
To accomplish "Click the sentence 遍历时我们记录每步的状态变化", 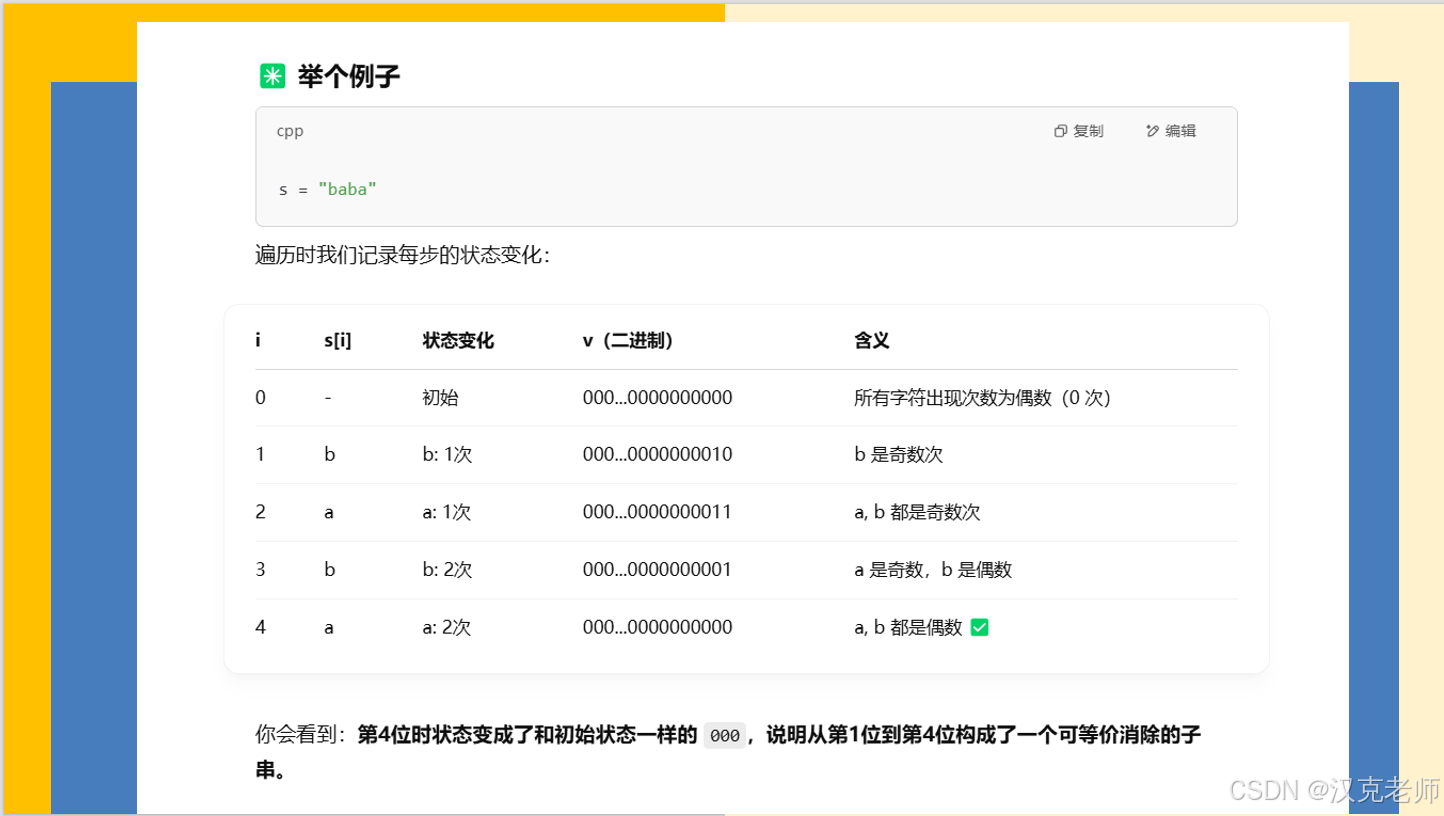I will (x=402, y=255).
